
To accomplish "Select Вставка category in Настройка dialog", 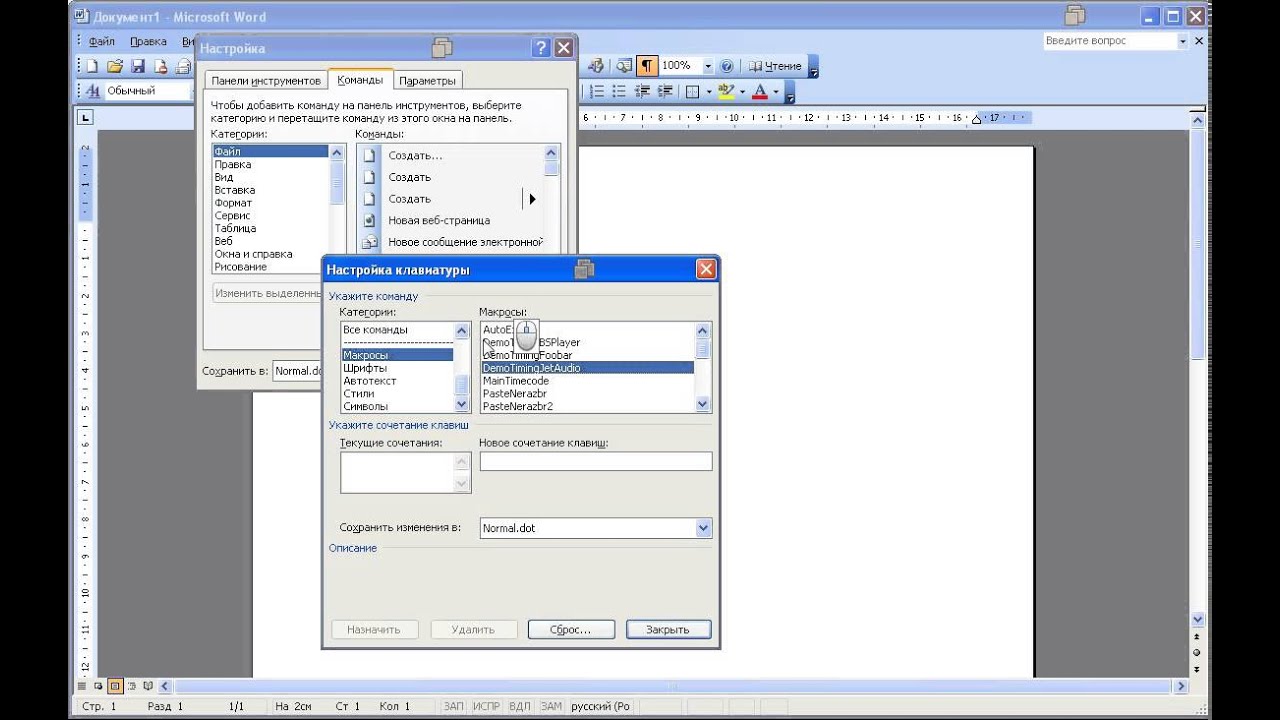I will (270, 190).
